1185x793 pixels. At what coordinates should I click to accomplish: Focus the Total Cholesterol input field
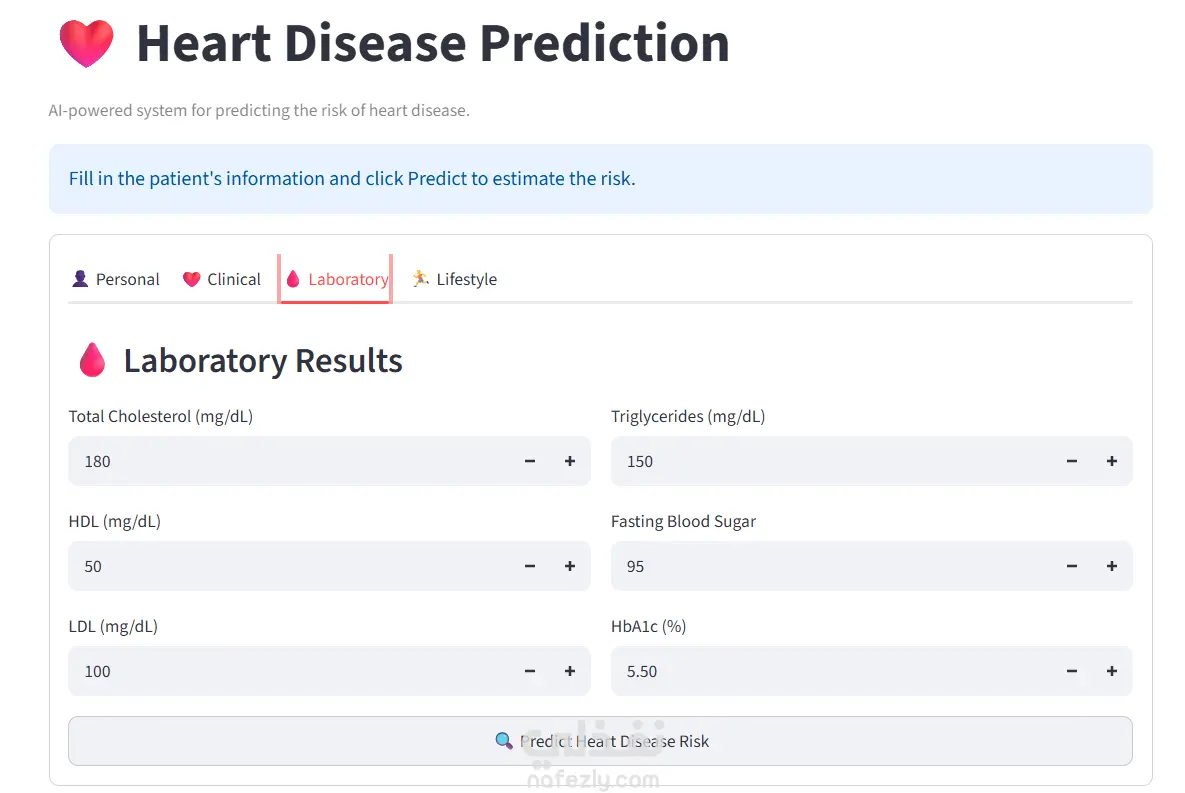289,461
